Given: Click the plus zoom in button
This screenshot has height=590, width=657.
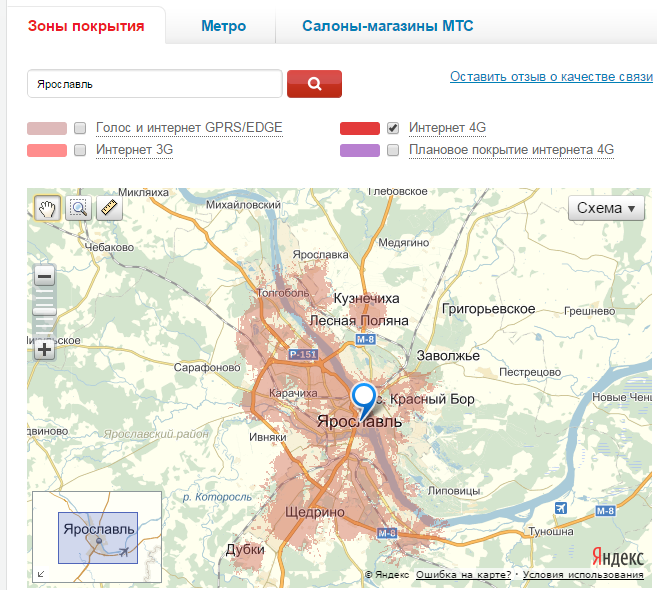Looking at the screenshot, I should [x=45, y=349].
